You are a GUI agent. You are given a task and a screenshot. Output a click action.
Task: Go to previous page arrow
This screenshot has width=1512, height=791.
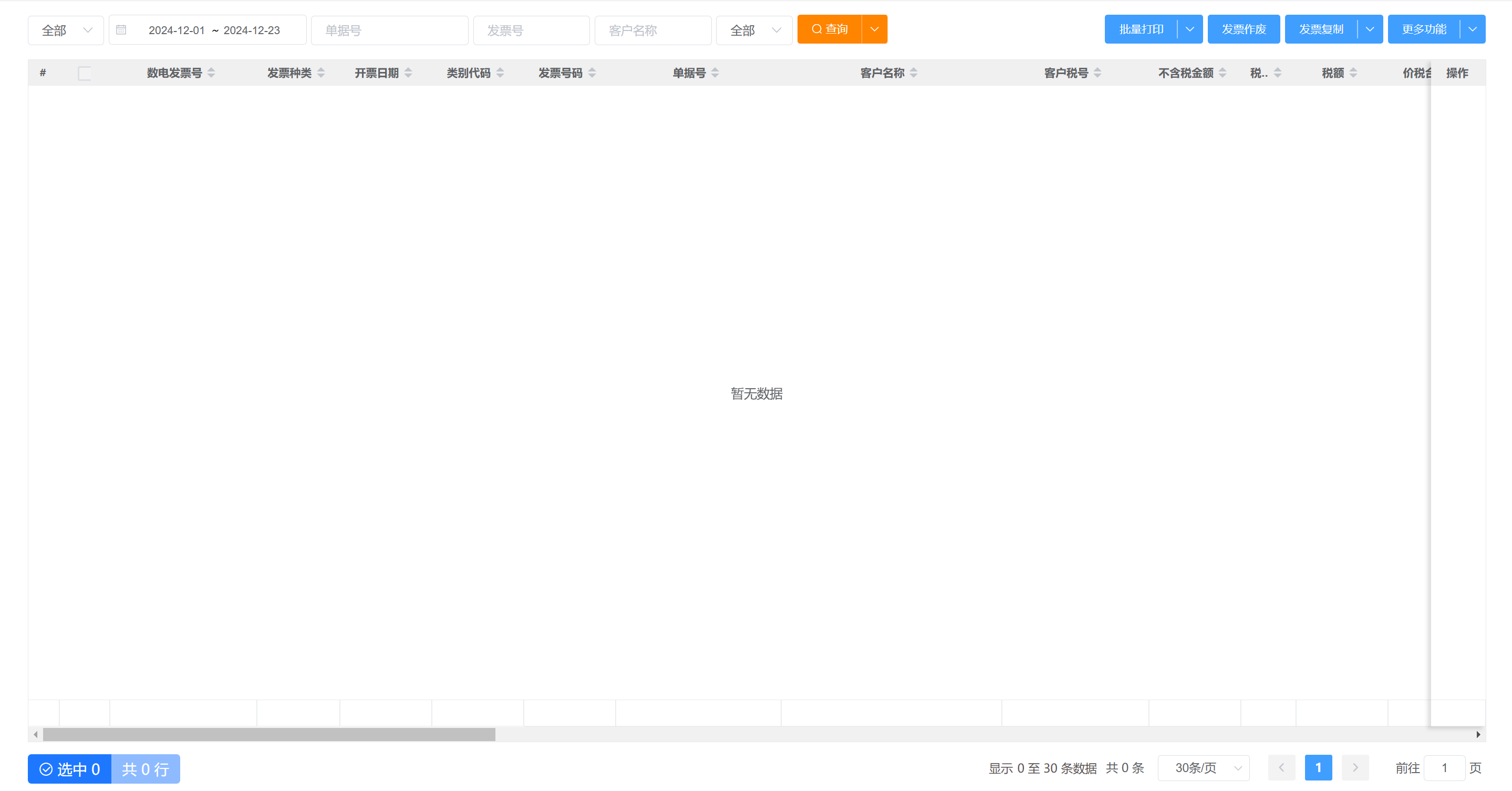point(1281,767)
